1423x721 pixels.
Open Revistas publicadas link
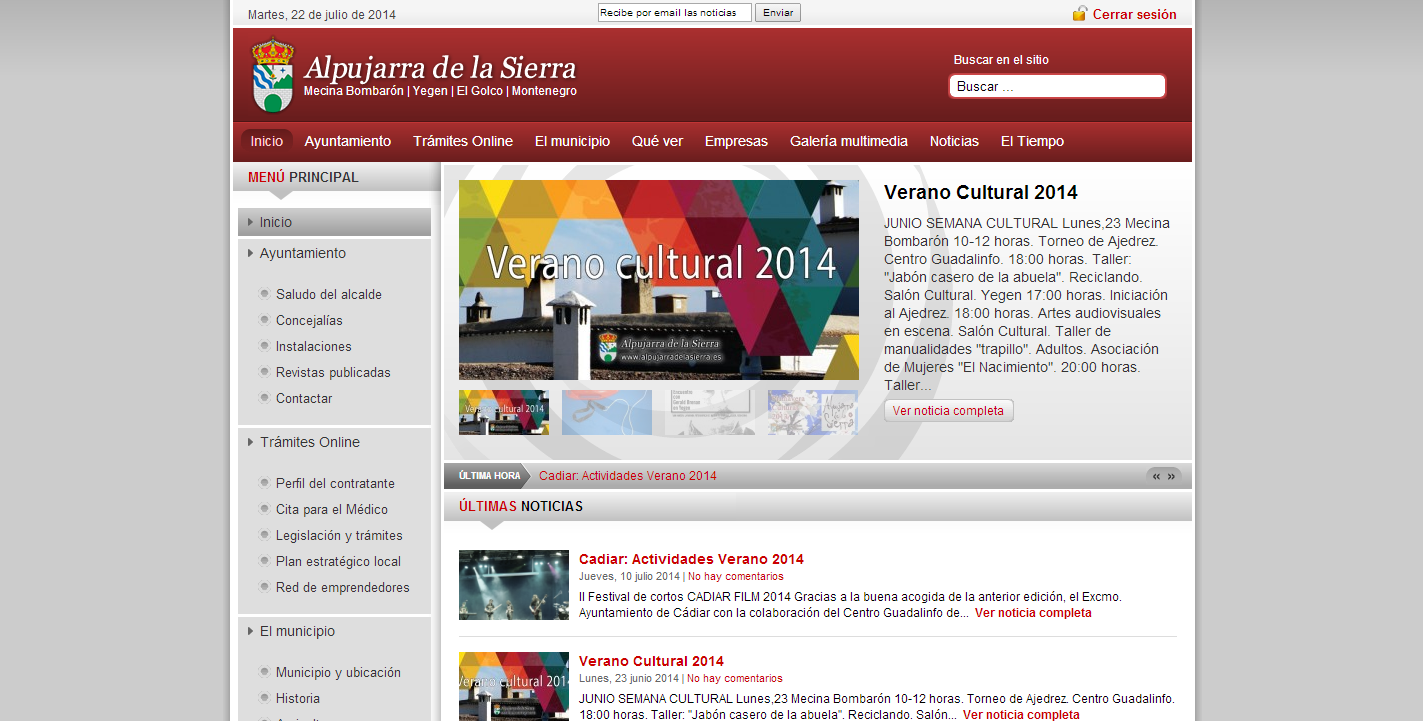click(333, 372)
